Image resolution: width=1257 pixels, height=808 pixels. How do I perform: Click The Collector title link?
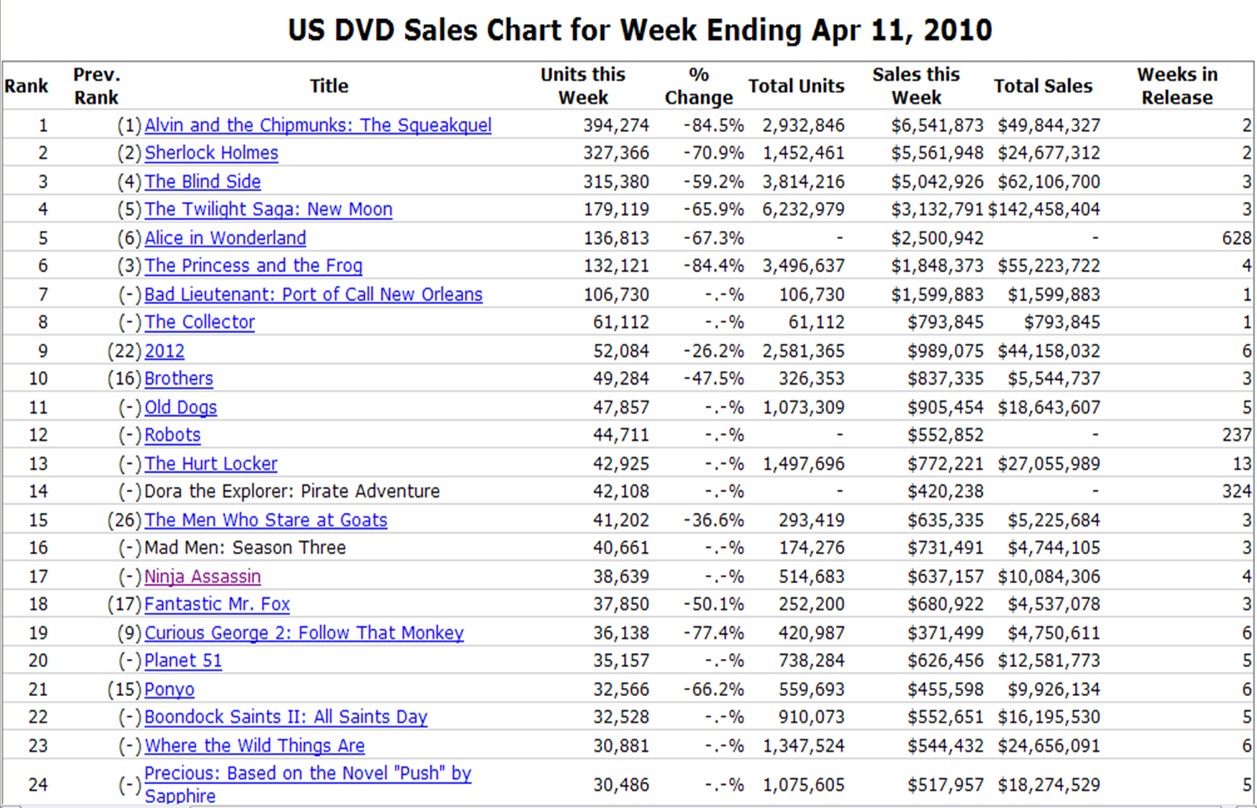[x=199, y=322]
